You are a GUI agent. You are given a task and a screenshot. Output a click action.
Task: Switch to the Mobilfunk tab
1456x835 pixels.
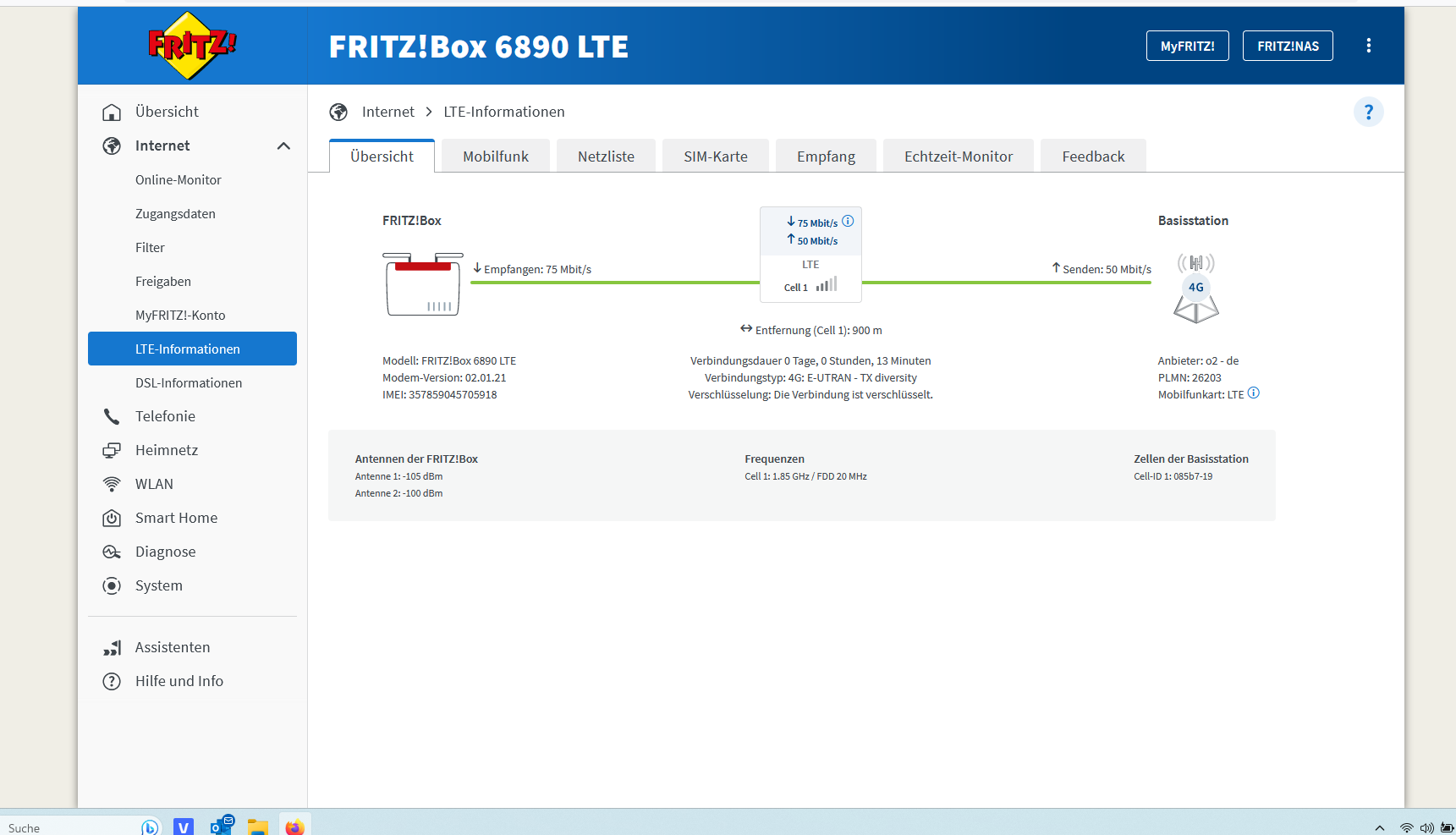[x=496, y=156]
